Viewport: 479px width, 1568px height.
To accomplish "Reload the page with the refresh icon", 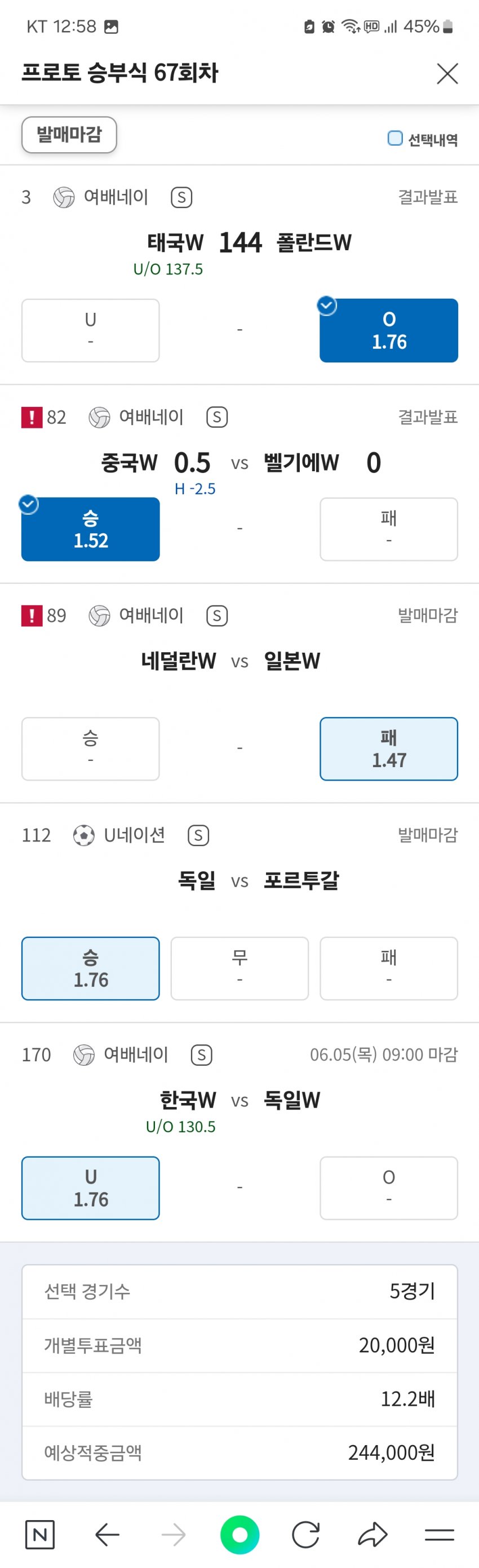I will click(x=305, y=1535).
